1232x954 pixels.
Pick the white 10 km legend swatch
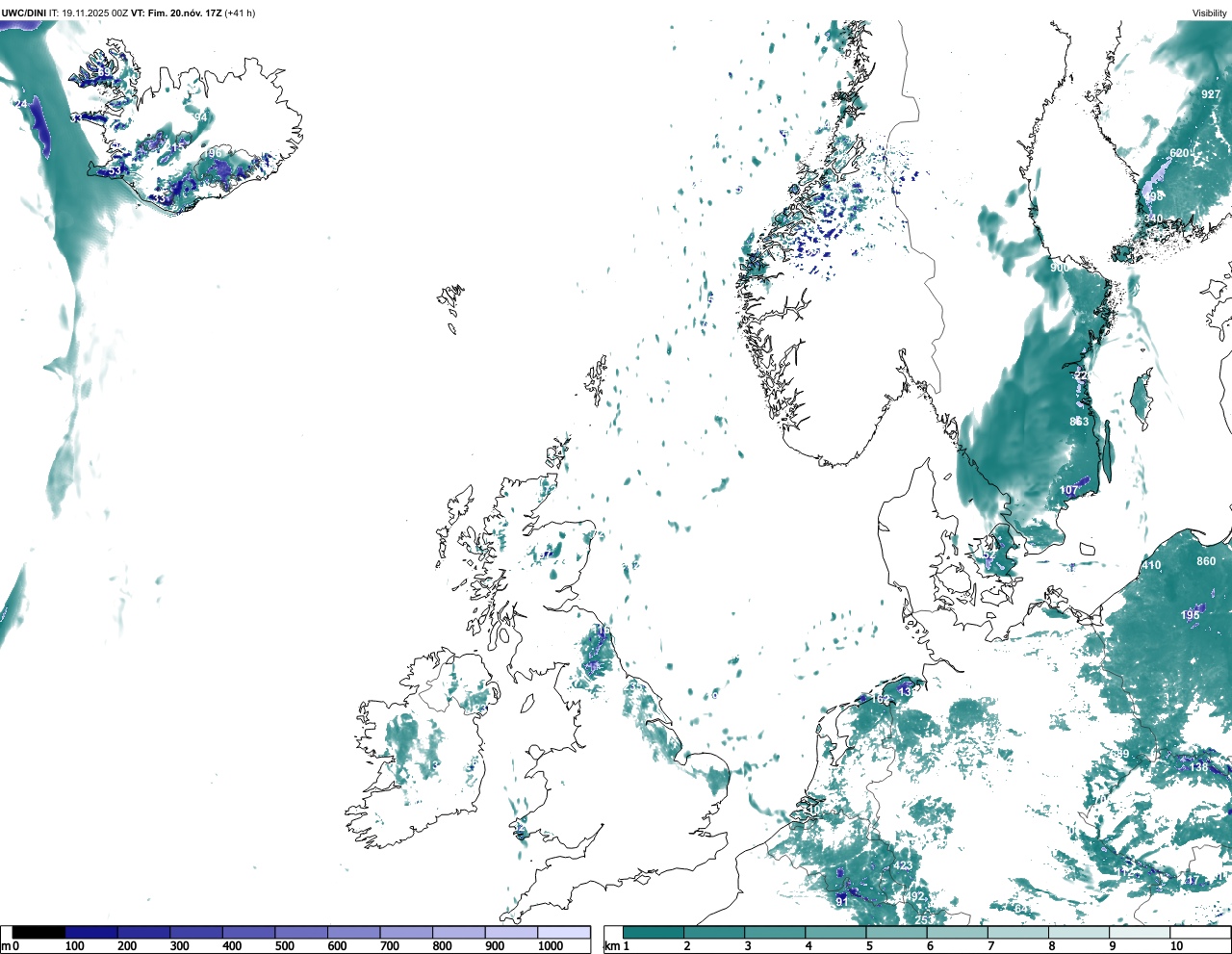(1201, 932)
